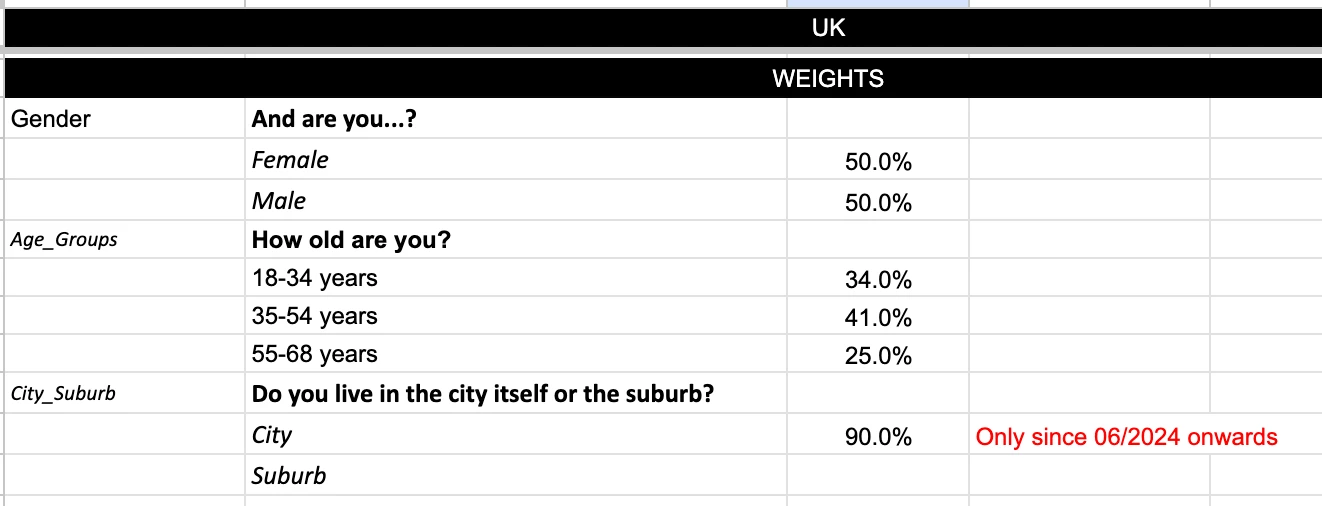Click the Gender label cell
Image resolution: width=1322 pixels, height=506 pixels.
pos(124,119)
